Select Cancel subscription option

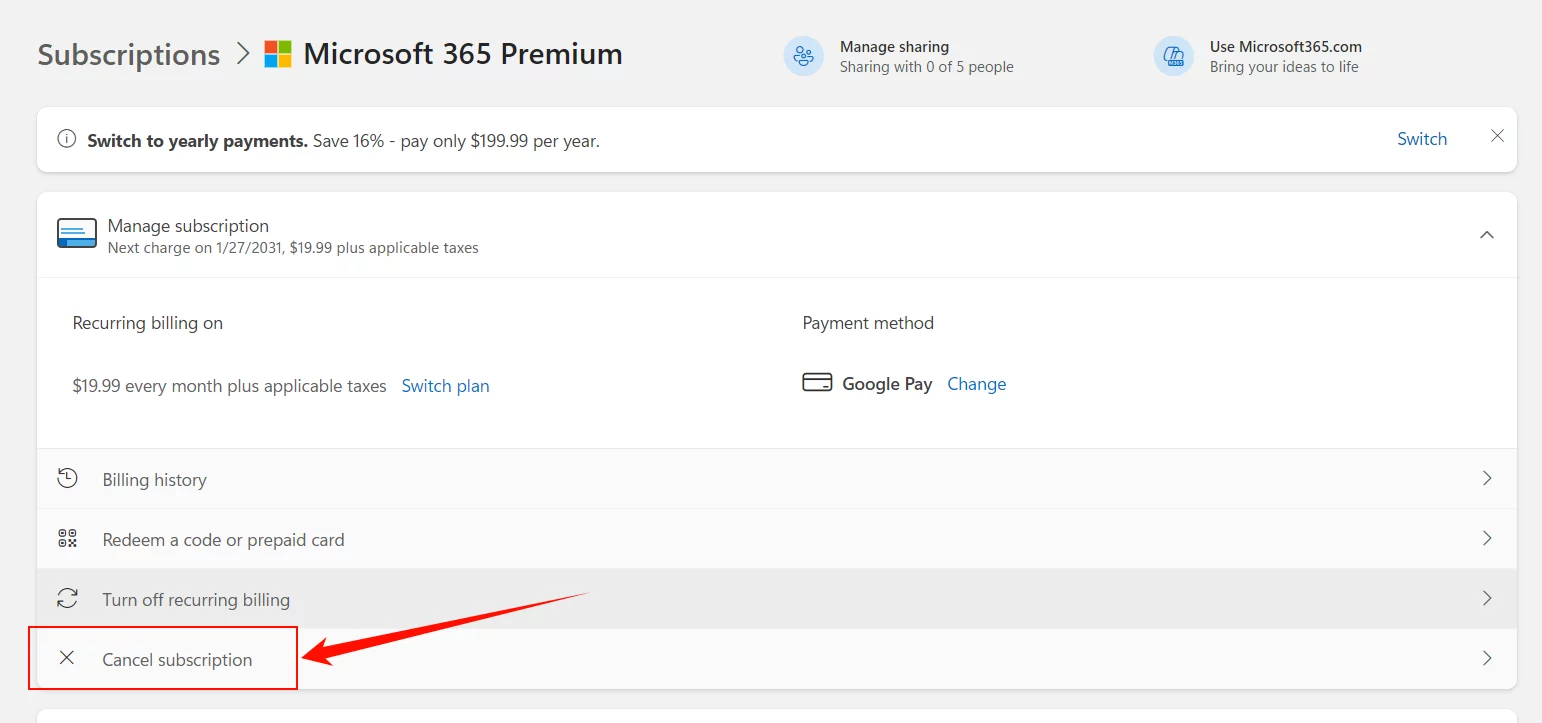pyautogui.click(x=177, y=660)
